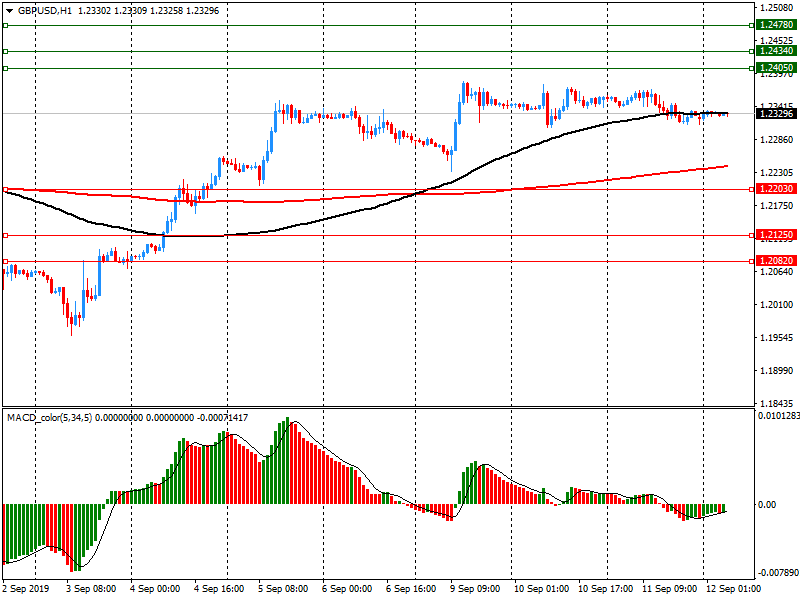Screen dimensions: 800x600
Task: Click the GBPUSD,H1 chart title
Action: click(45, 11)
